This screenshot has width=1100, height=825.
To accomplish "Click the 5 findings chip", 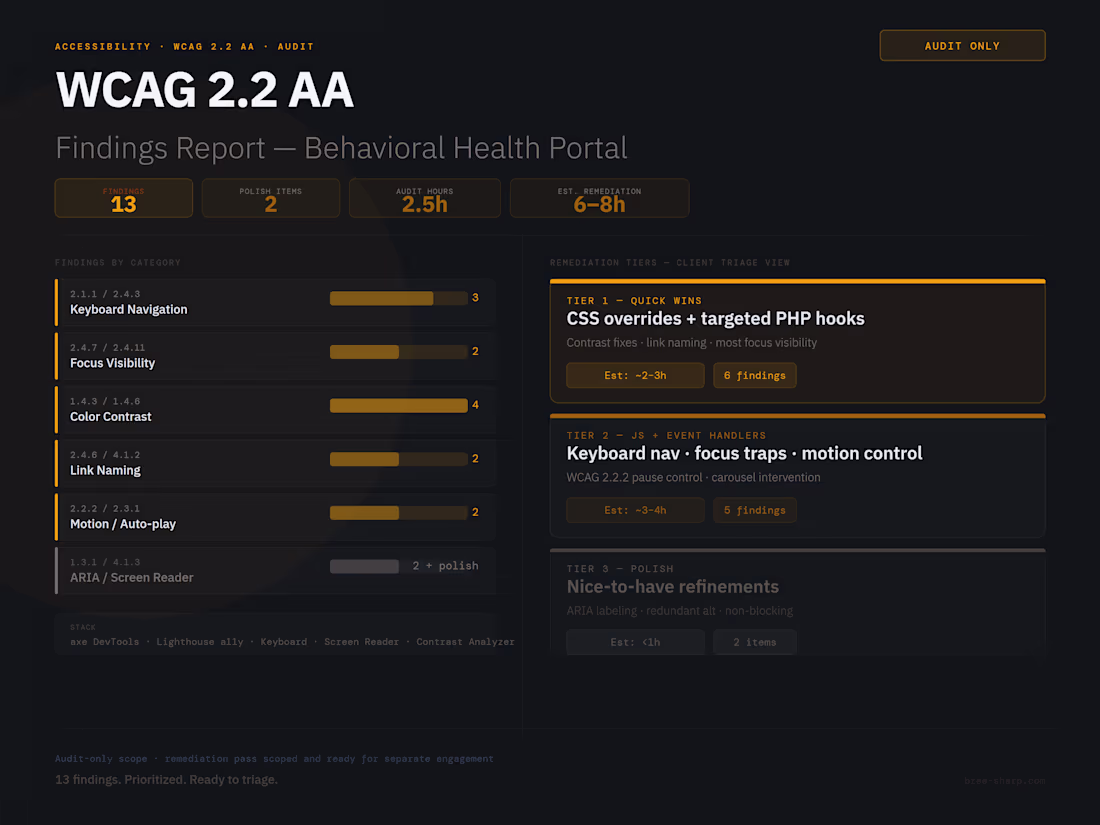I will (755, 510).
